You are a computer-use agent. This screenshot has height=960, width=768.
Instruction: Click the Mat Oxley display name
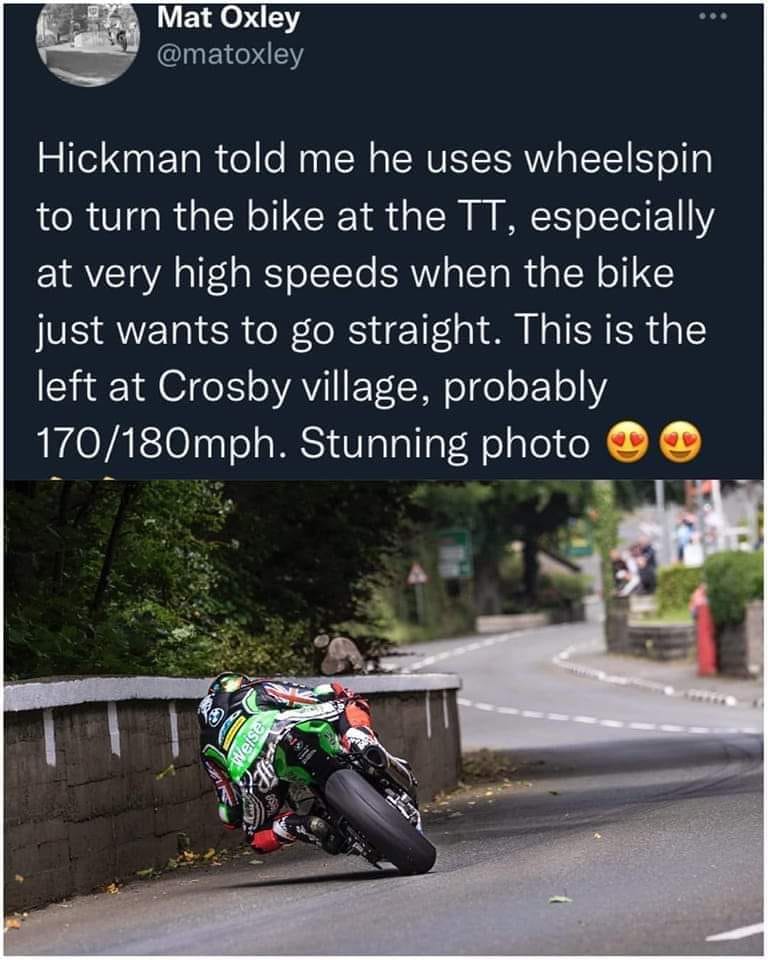click(x=228, y=18)
